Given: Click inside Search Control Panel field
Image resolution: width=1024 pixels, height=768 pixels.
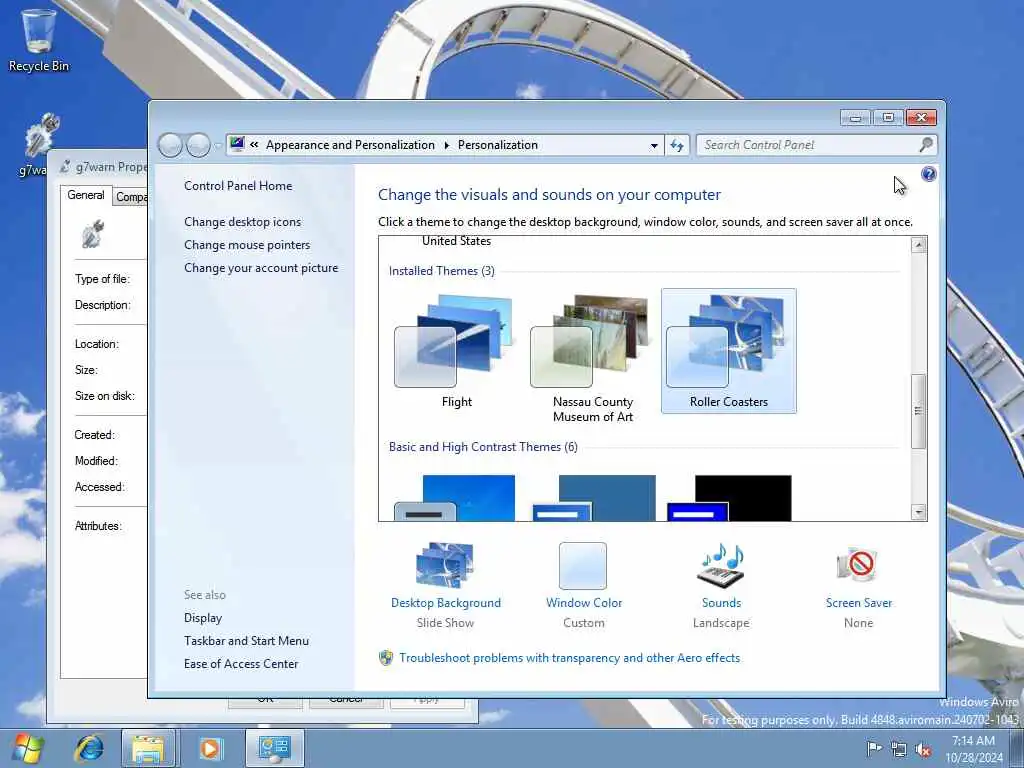Looking at the screenshot, I should pyautogui.click(x=808, y=145).
